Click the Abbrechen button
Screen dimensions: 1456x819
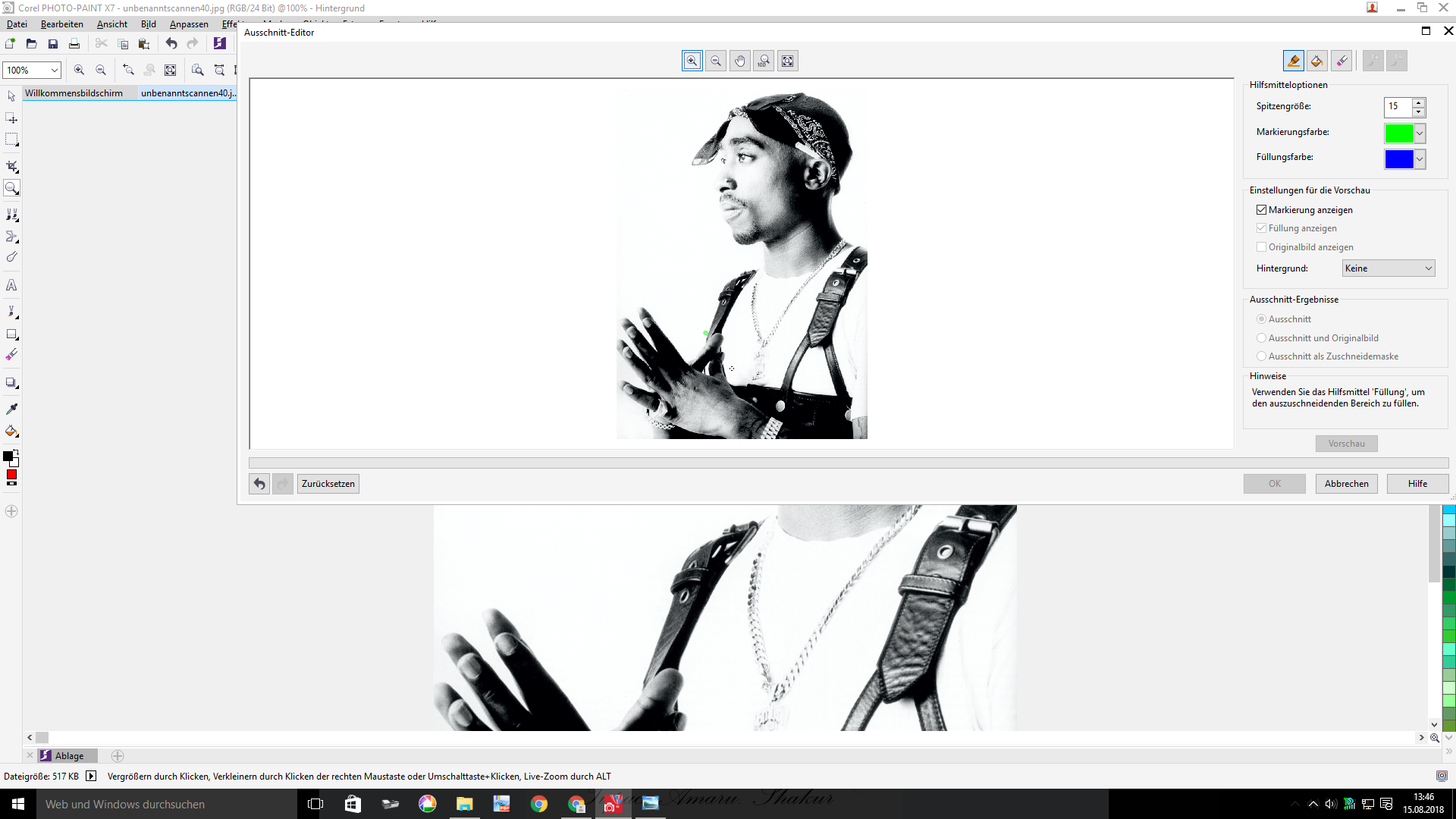pos(1347,484)
